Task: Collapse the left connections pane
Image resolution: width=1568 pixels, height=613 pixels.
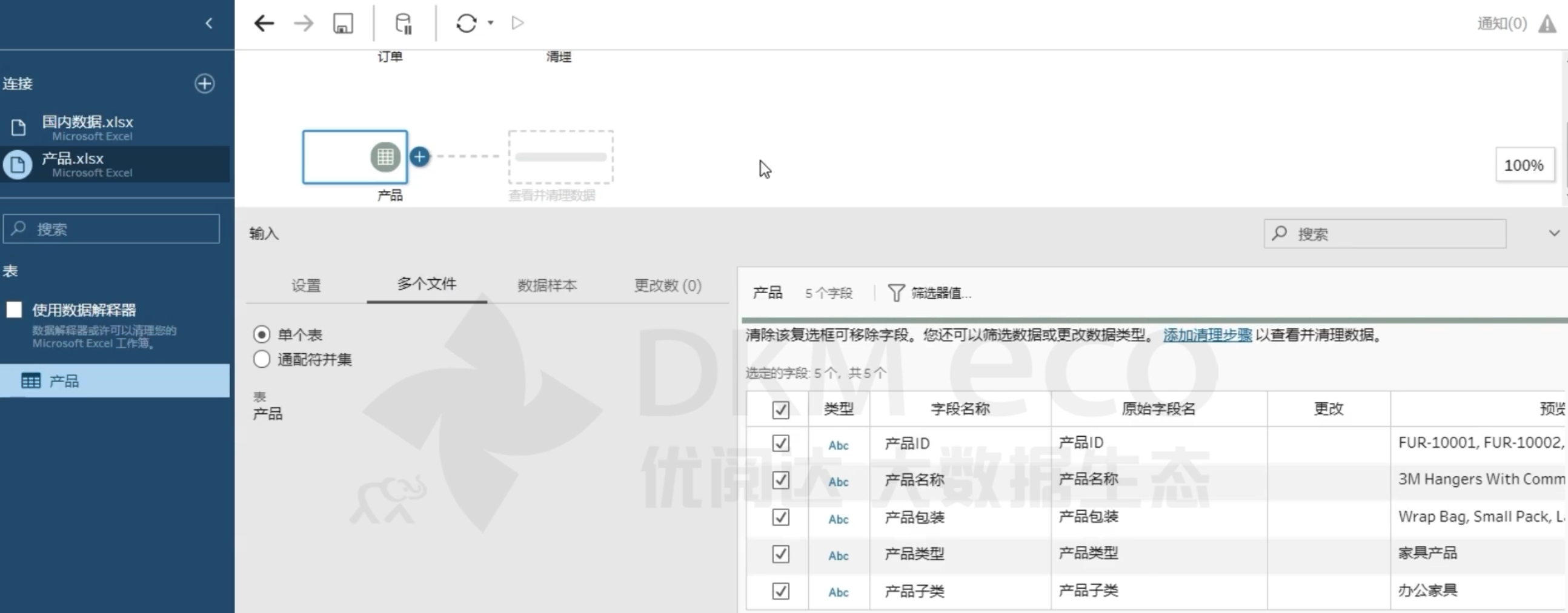Action: tap(209, 23)
